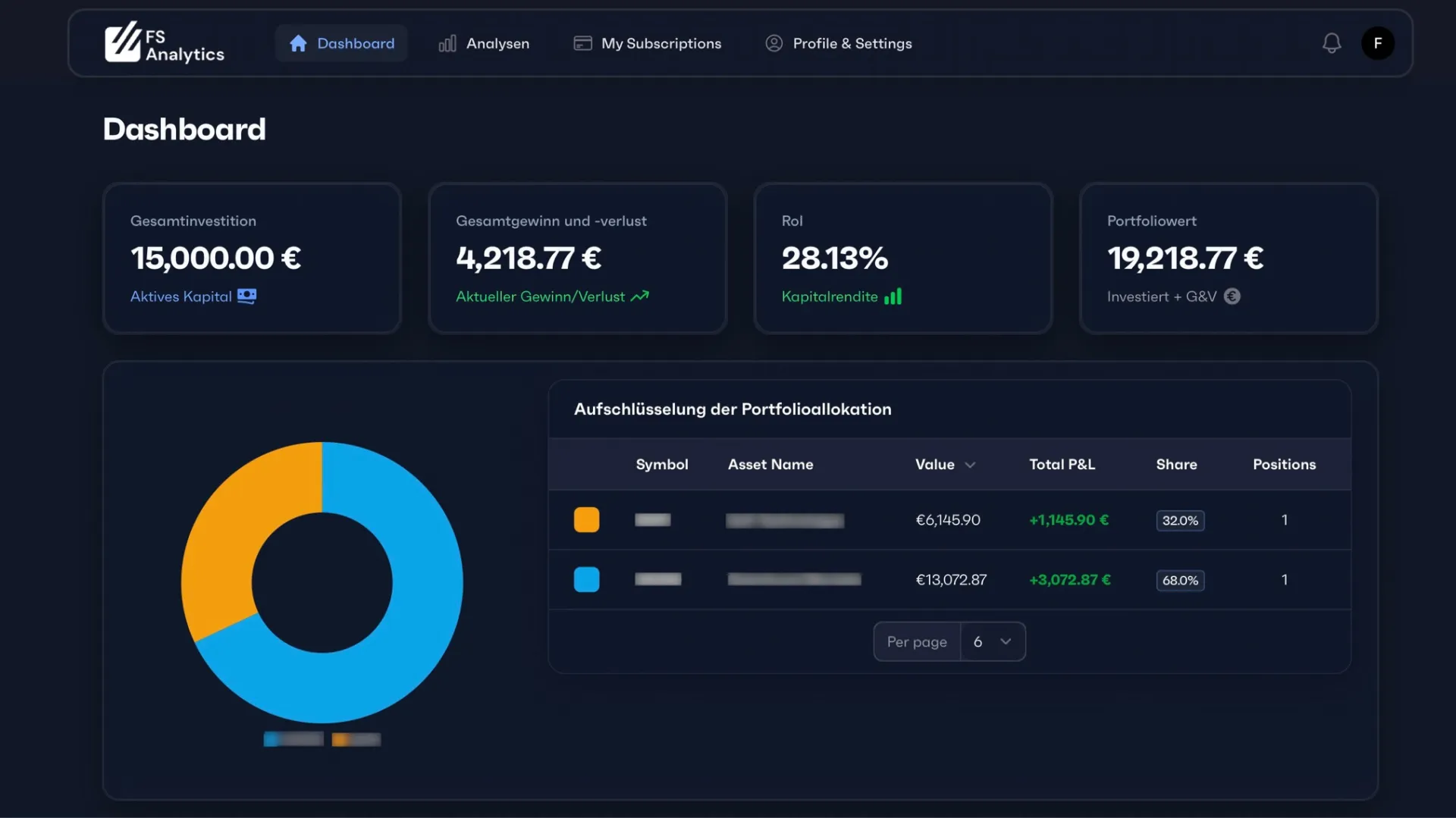Click the FS Analytics logo
This screenshot has height=818, width=1456.
click(x=164, y=43)
